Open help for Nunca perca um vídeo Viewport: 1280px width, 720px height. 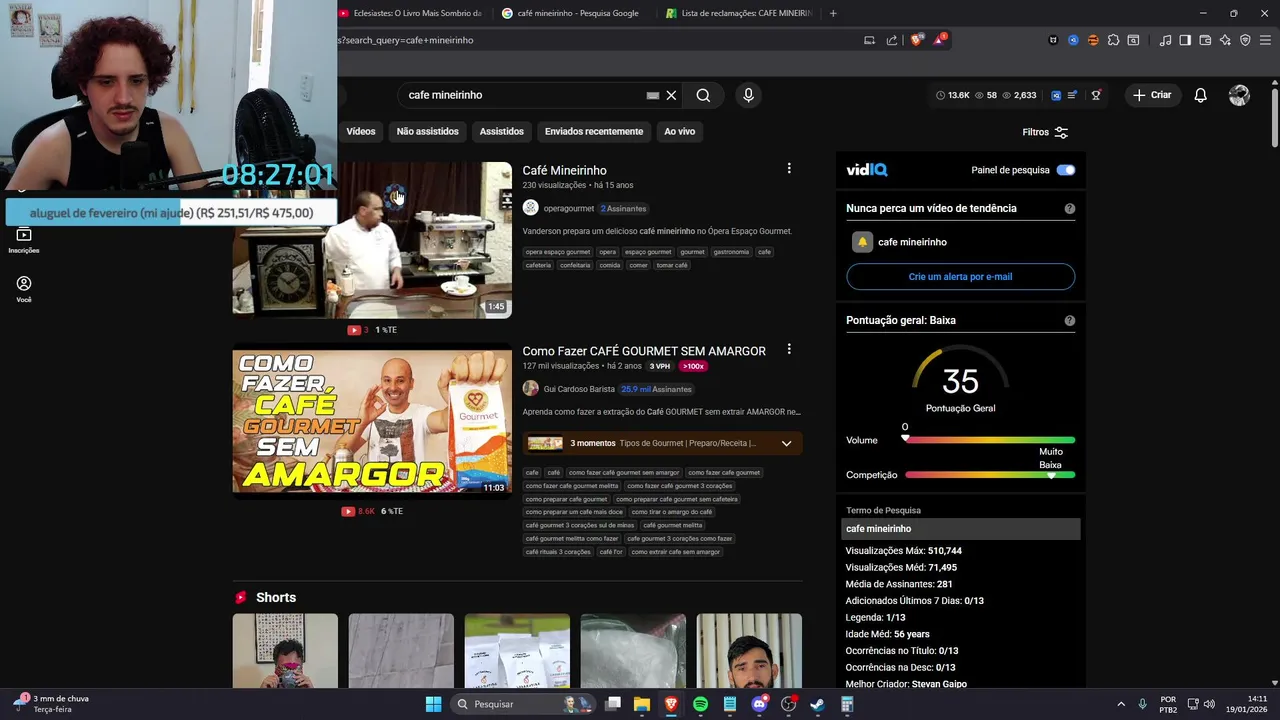[x=1070, y=209]
